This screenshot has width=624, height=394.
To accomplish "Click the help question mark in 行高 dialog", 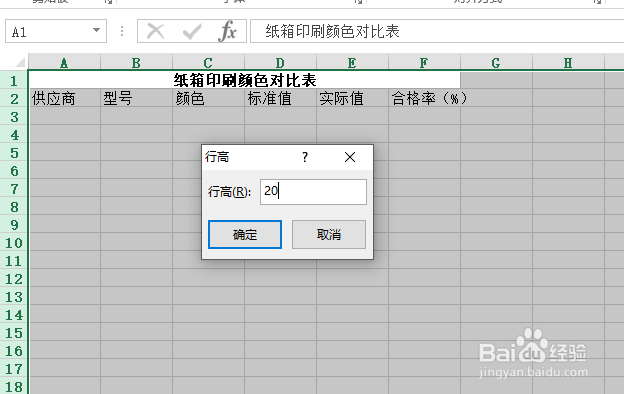I will (x=305, y=157).
